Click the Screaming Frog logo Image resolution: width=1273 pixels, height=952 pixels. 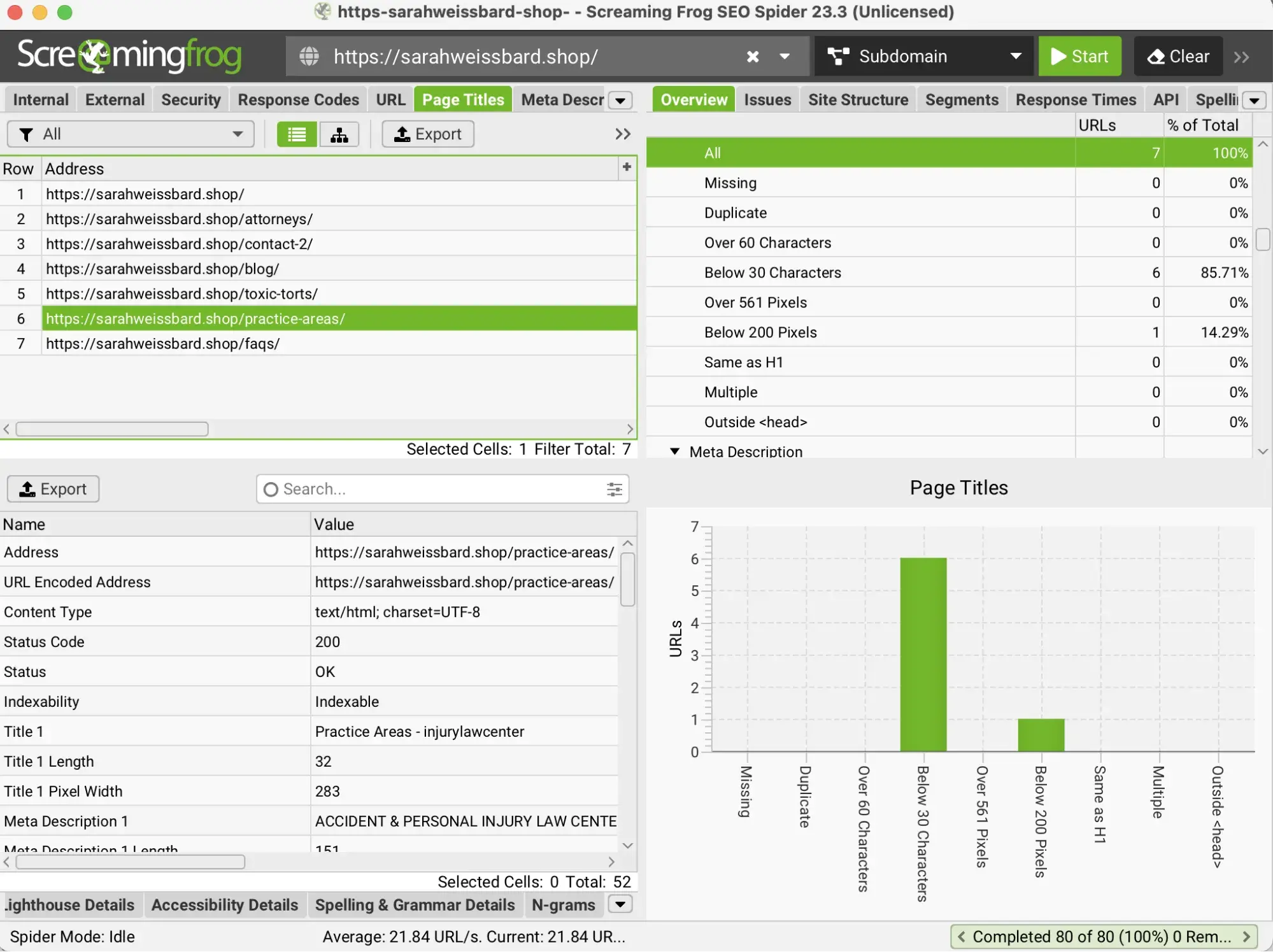click(x=129, y=56)
